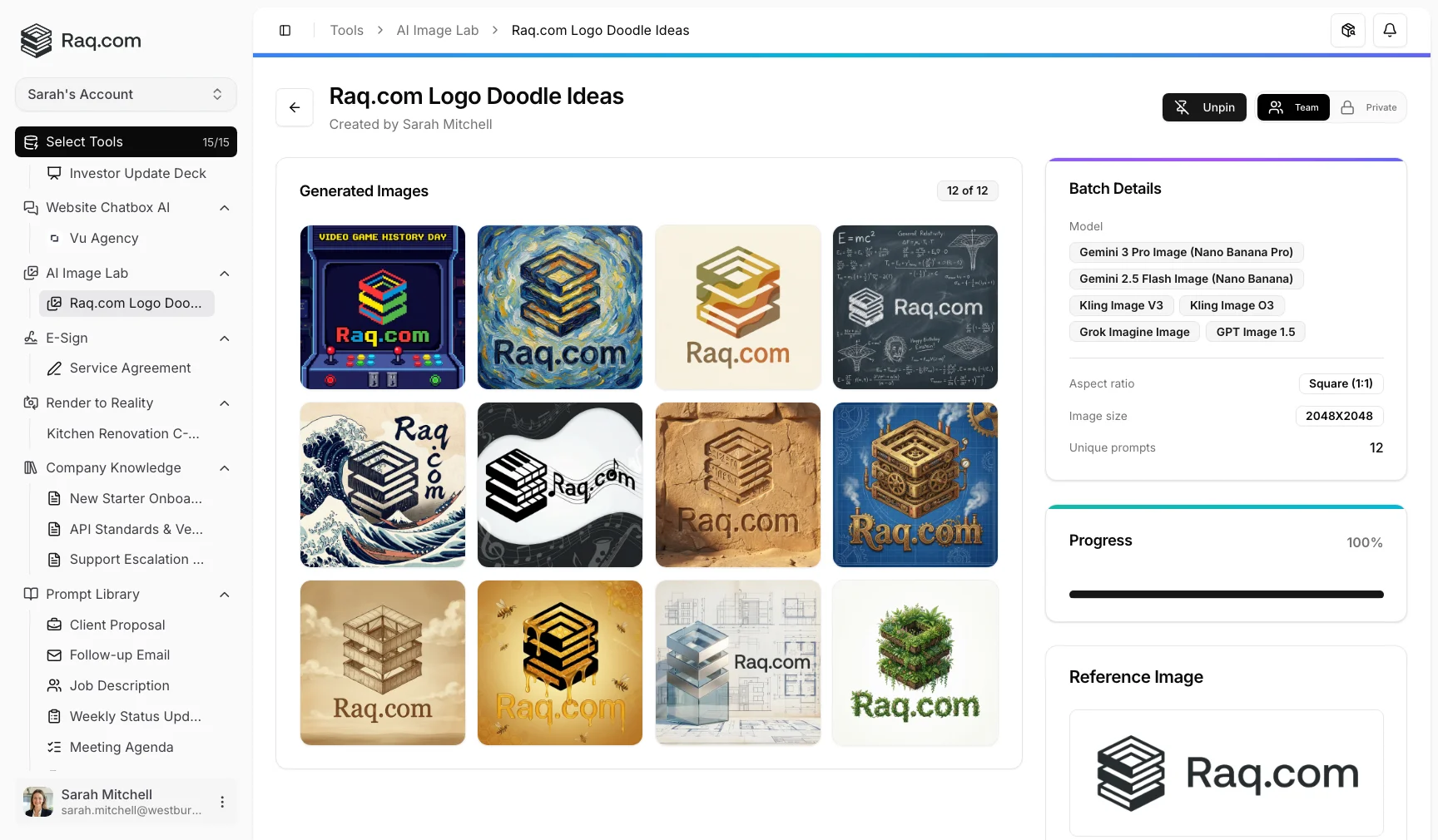Enable Team sharing visibility
The image size is (1438, 840).
pyautogui.click(x=1292, y=107)
